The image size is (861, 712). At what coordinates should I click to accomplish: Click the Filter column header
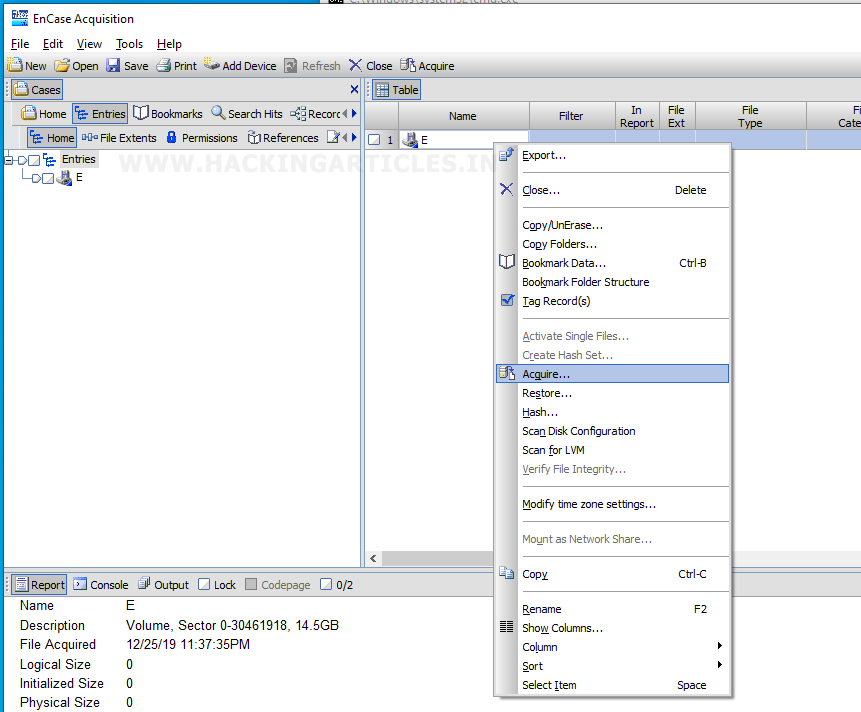click(571, 116)
